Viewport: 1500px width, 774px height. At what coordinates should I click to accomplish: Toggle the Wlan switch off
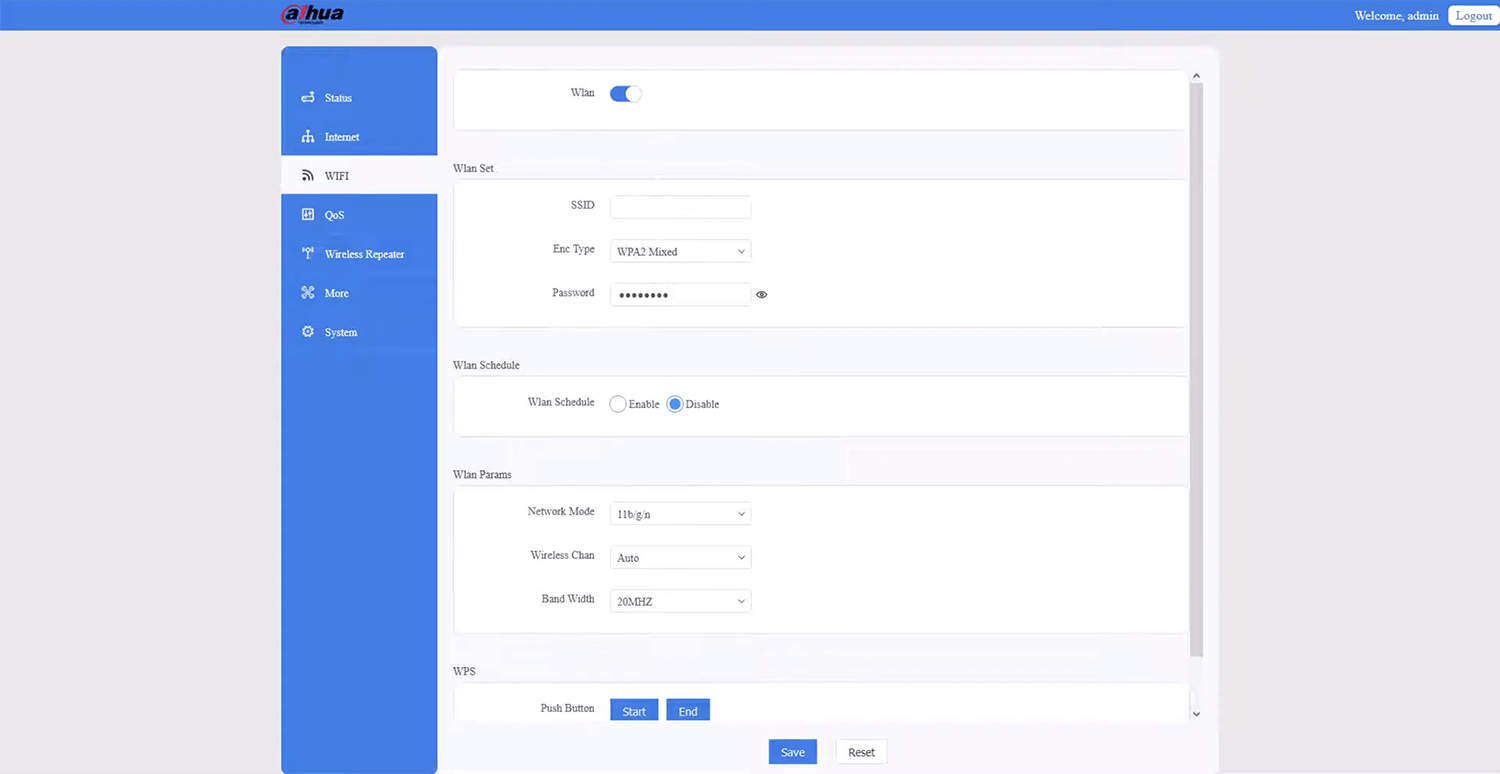pos(625,94)
